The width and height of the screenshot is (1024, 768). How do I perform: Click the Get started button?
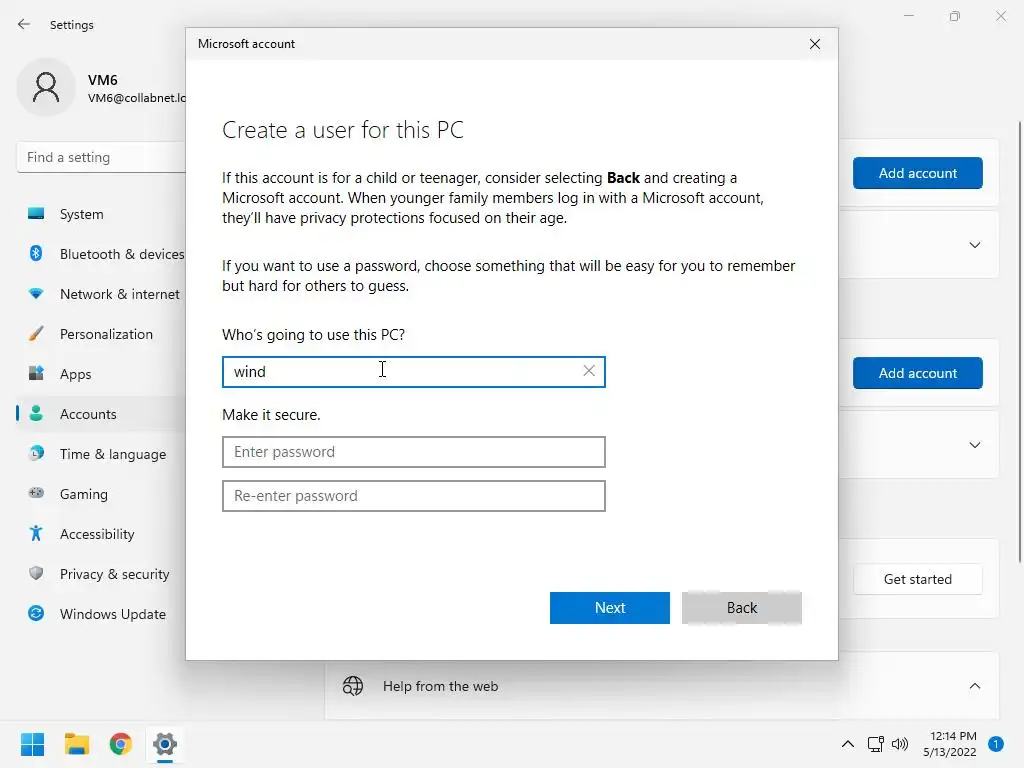(917, 579)
